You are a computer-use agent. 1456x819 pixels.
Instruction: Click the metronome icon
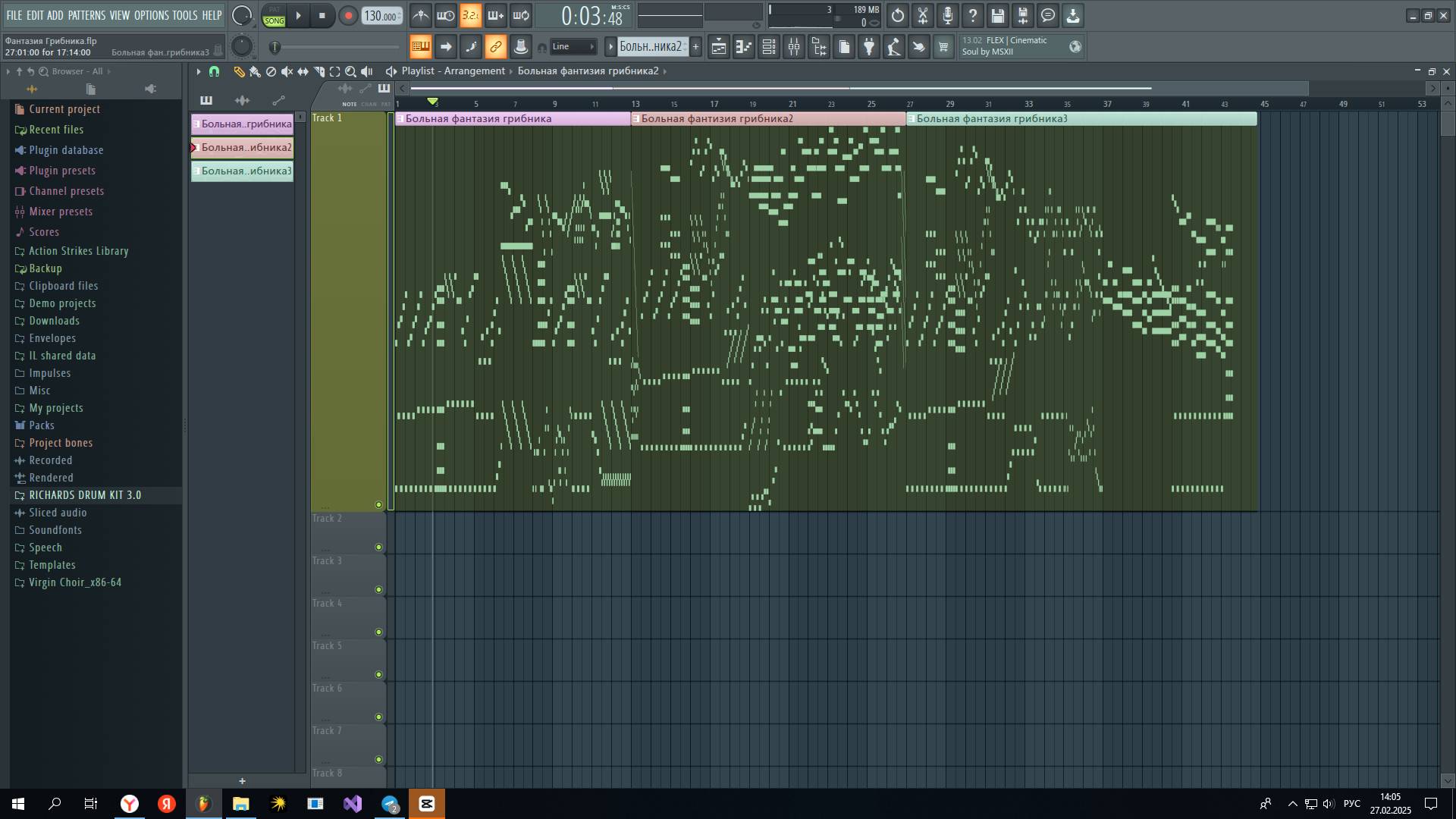pyautogui.click(x=420, y=15)
